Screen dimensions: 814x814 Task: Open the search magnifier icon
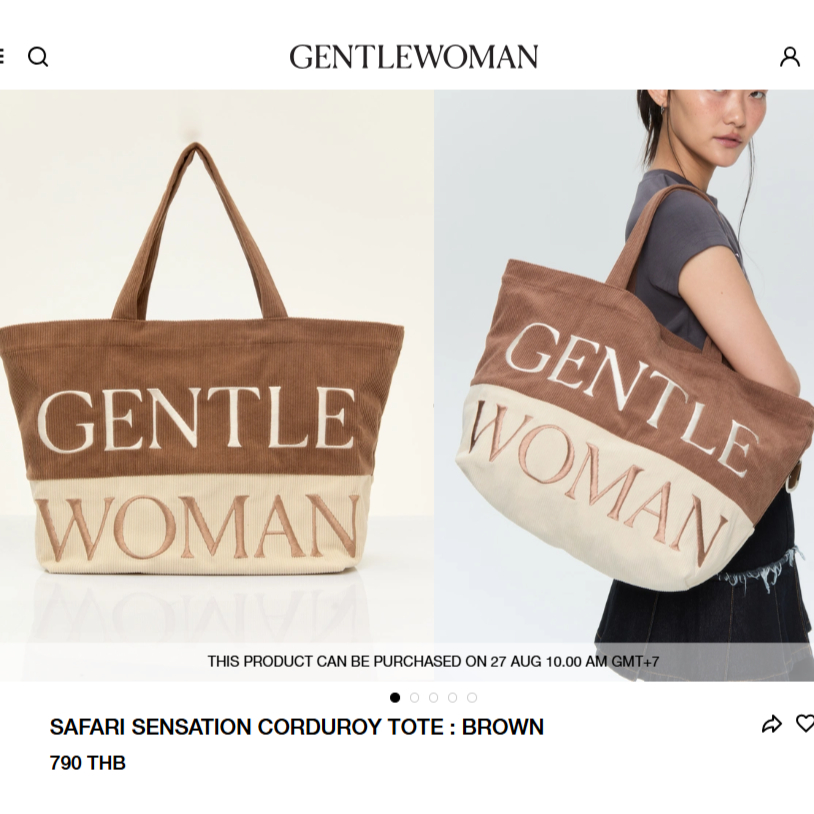point(38,57)
